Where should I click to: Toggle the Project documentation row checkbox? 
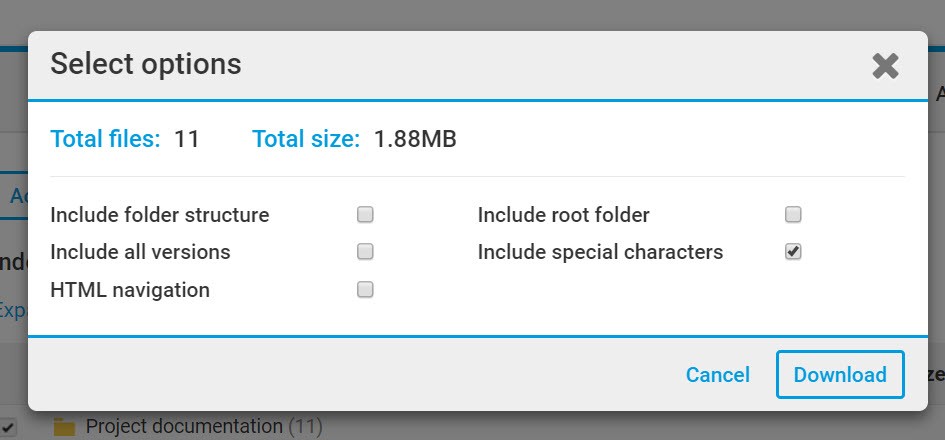coord(9,427)
